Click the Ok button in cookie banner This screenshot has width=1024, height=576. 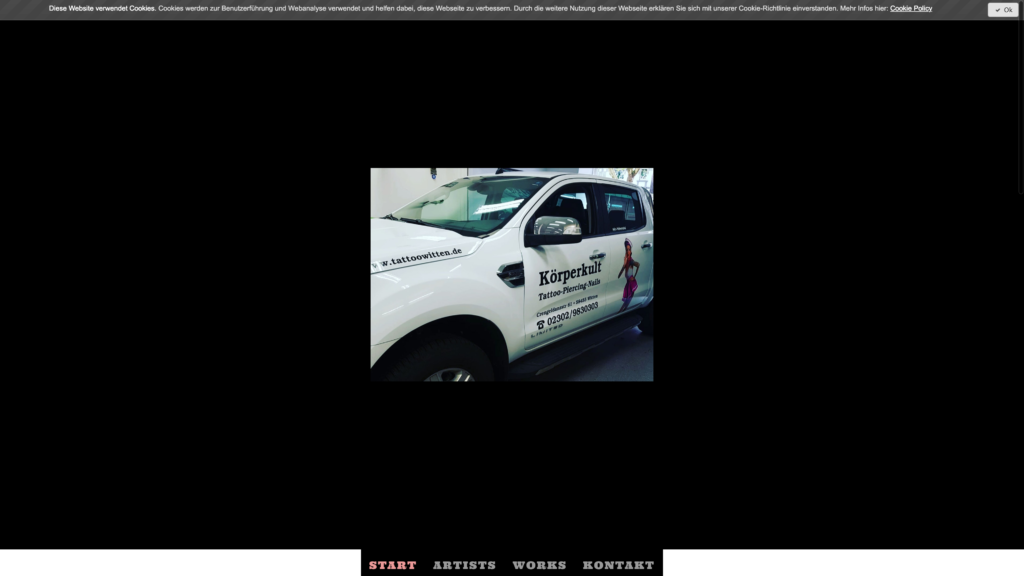pyautogui.click(x=1003, y=10)
